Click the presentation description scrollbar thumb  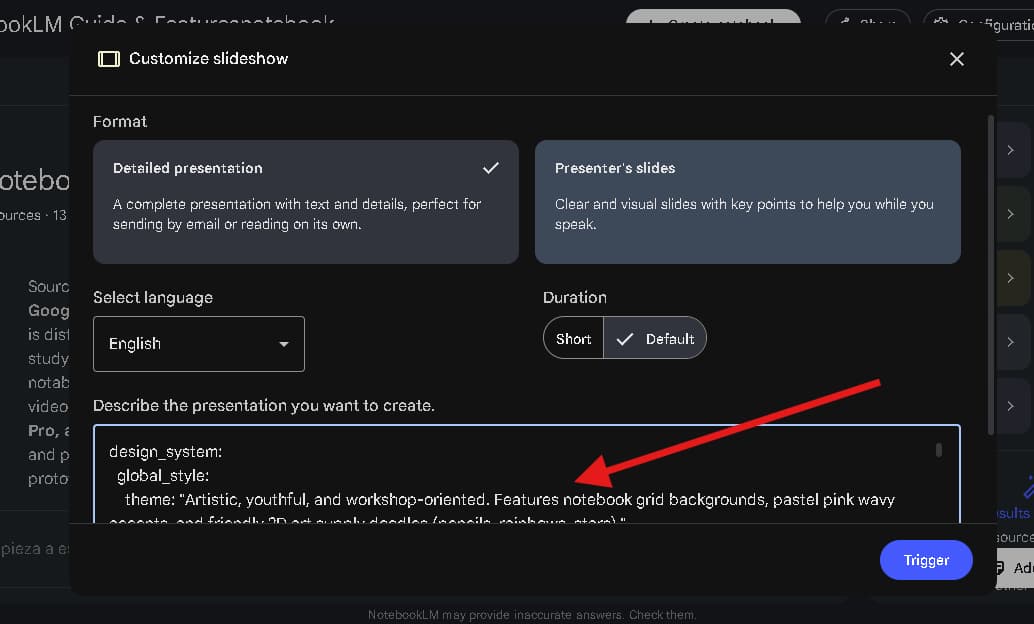coord(938,450)
